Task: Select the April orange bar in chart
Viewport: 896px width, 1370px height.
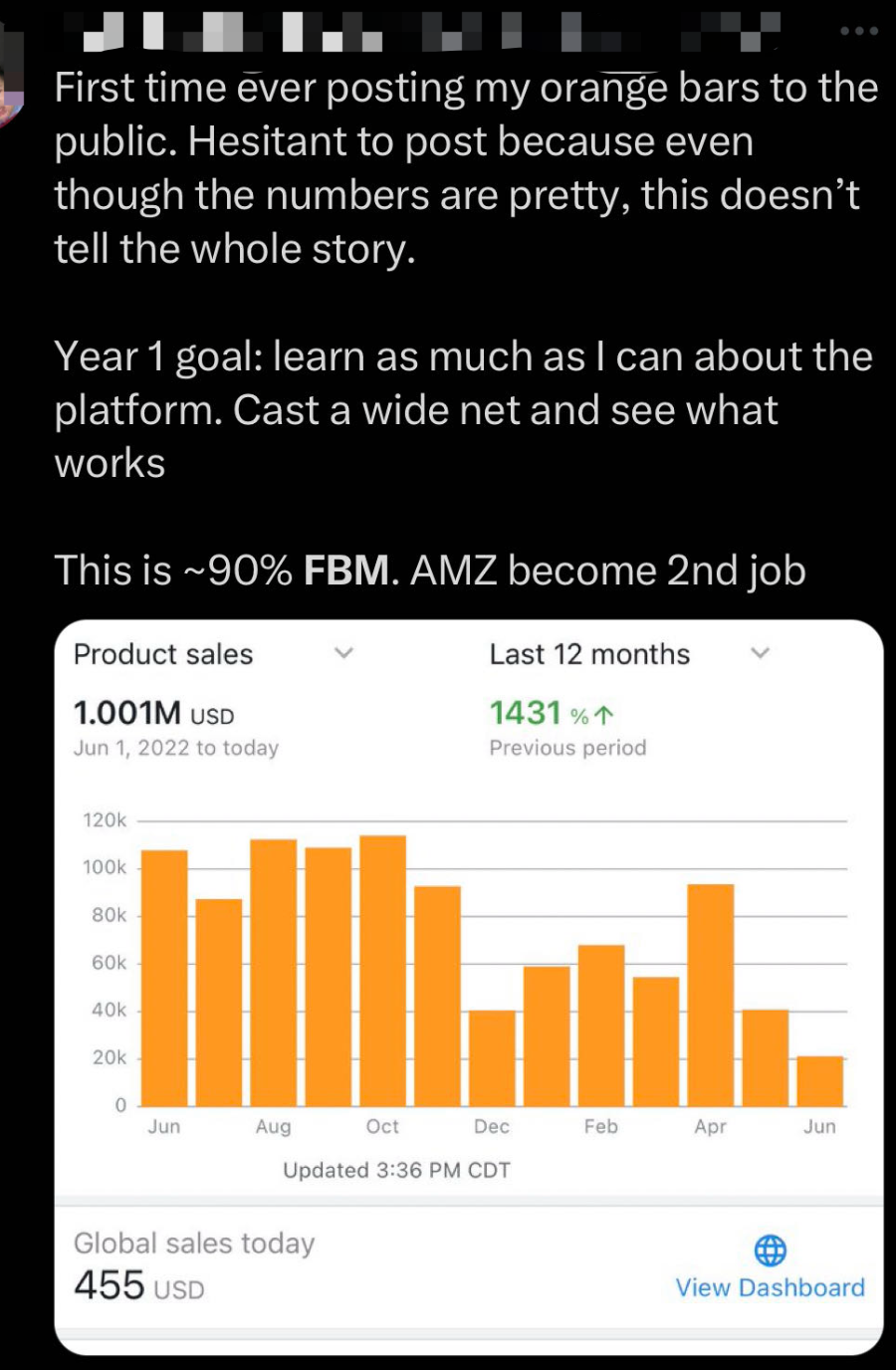Action: pyautogui.click(x=711, y=995)
